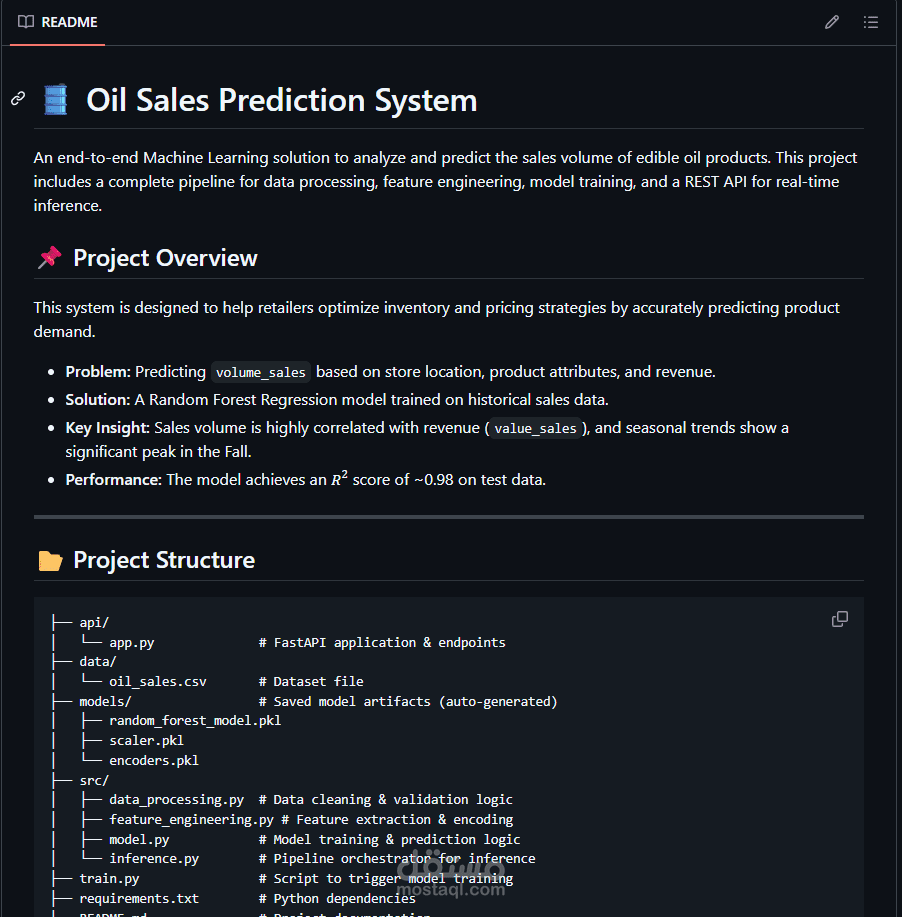Image resolution: width=902 pixels, height=917 pixels.
Task: Click the pushpin emoji by Project Overview
Action: point(49,258)
